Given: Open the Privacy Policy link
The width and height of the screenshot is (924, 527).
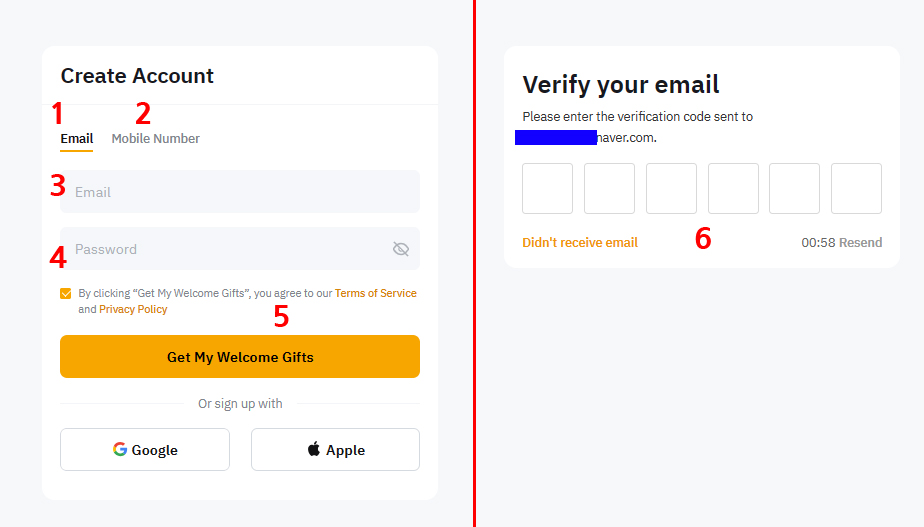Looking at the screenshot, I should (133, 310).
